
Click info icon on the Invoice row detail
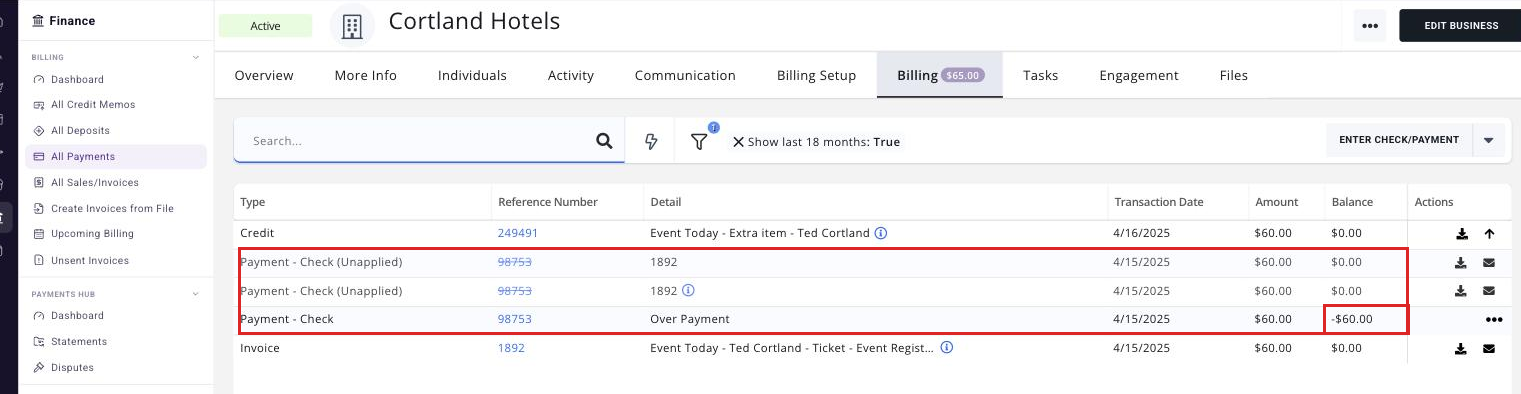tap(946, 348)
